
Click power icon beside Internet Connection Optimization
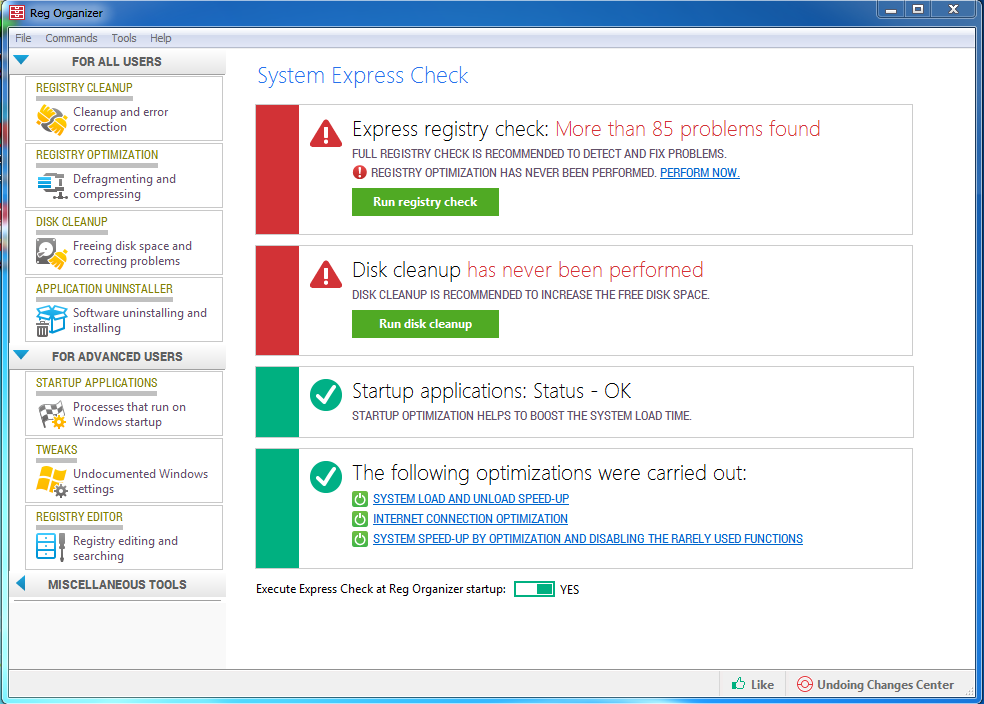point(360,519)
